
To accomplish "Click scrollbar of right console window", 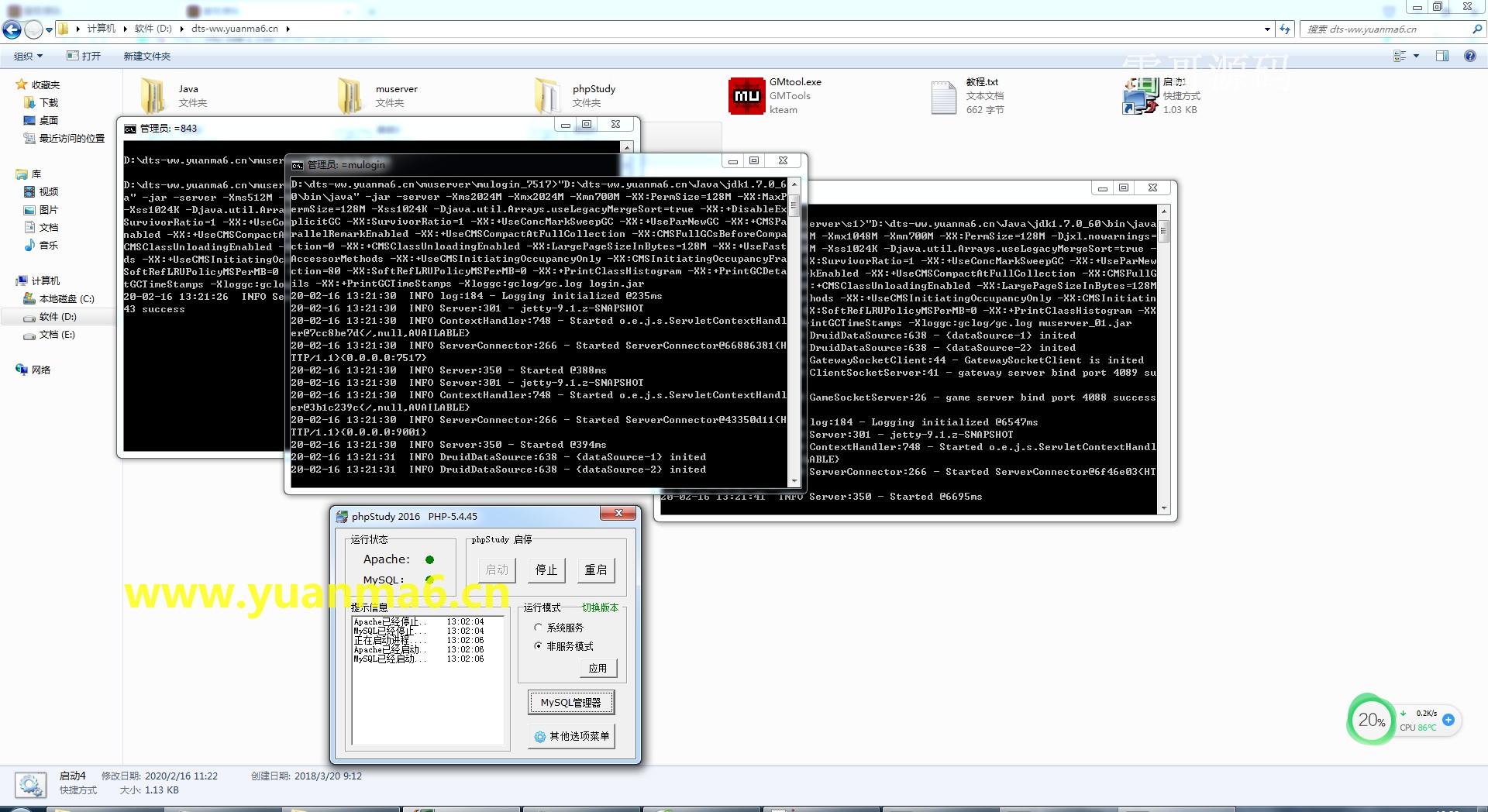I will (1163, 232).
